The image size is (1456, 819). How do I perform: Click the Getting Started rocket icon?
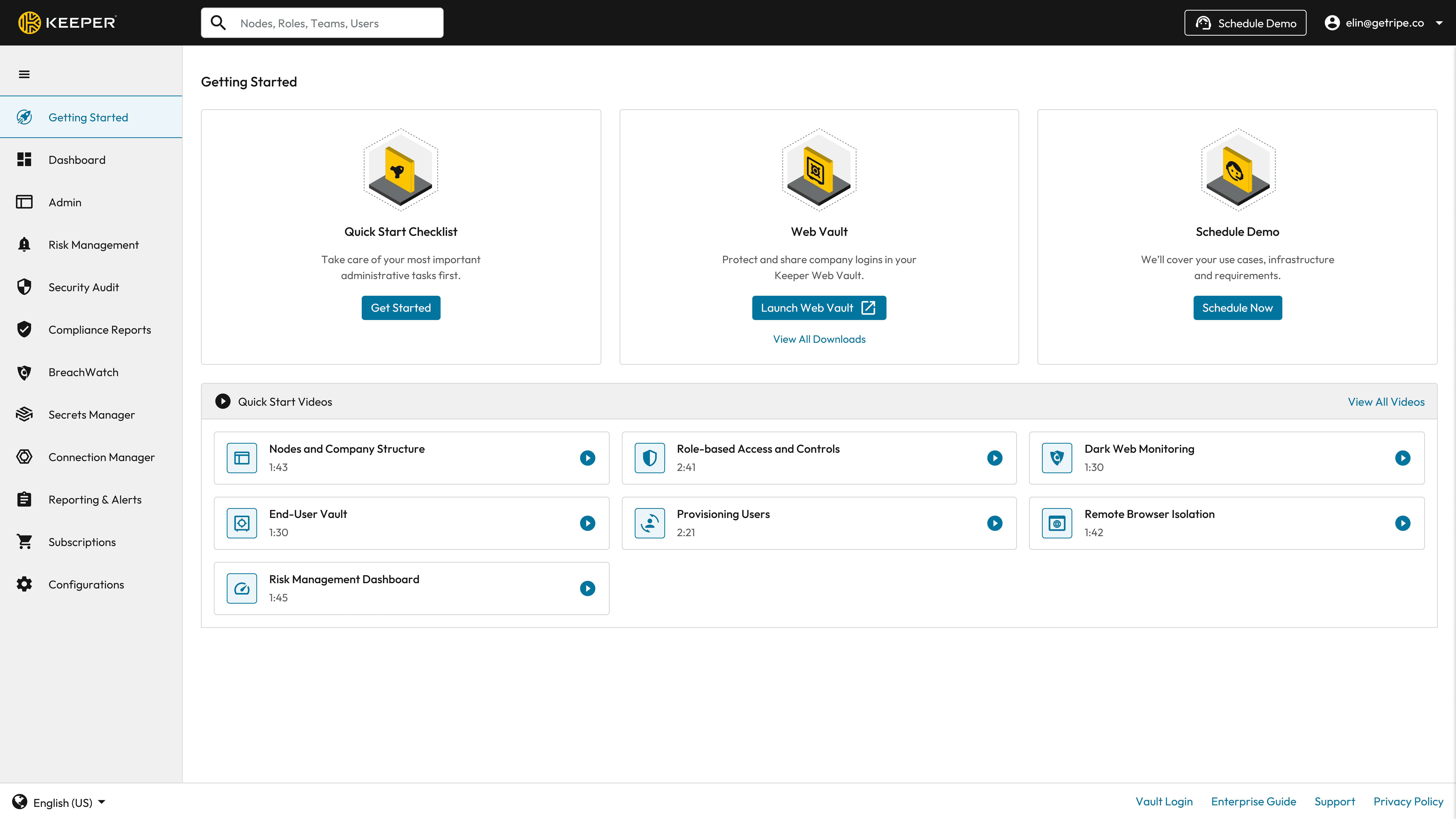coord(24,117)
